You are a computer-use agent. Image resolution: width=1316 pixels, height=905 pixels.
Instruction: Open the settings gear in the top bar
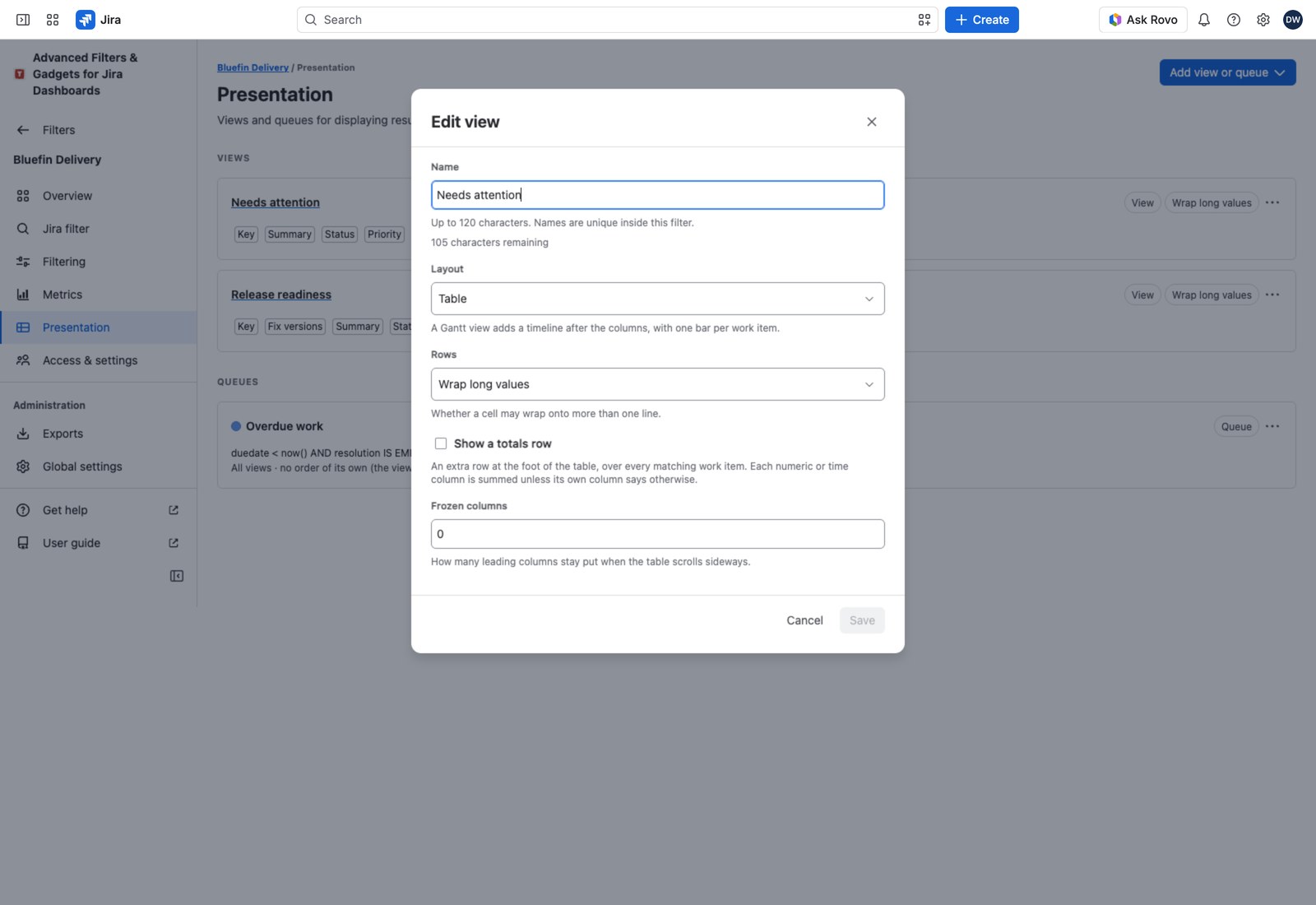tap(1263, 20)
